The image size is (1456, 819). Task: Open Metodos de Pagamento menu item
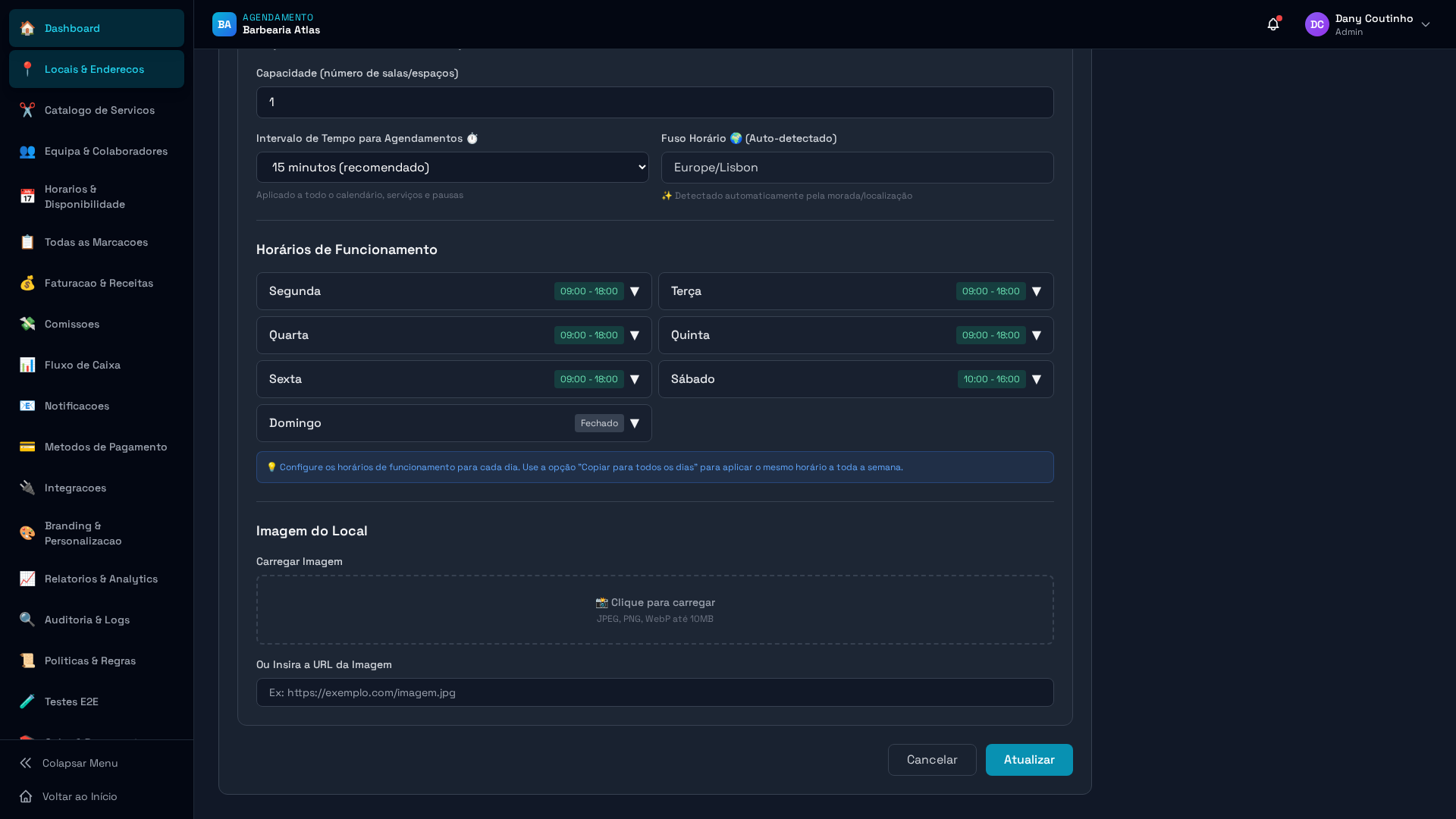105,447
